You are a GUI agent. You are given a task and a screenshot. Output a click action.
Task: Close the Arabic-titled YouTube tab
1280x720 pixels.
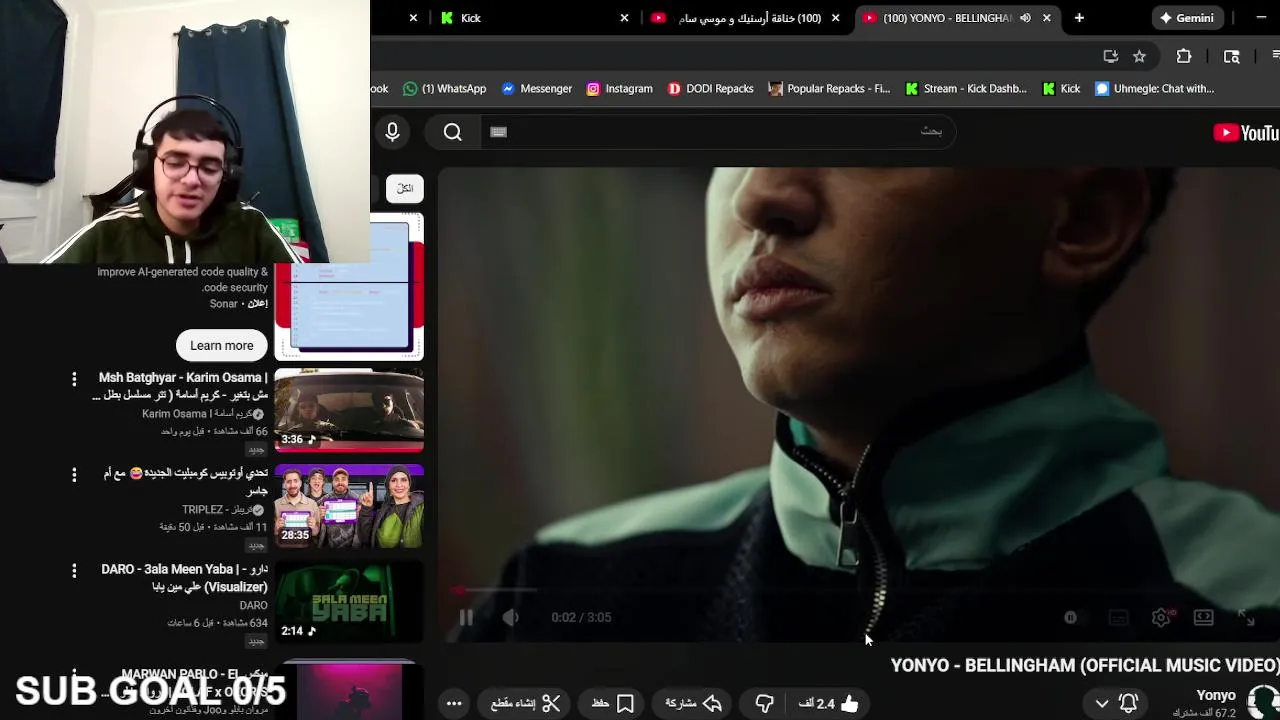click(x=835, y=18)
